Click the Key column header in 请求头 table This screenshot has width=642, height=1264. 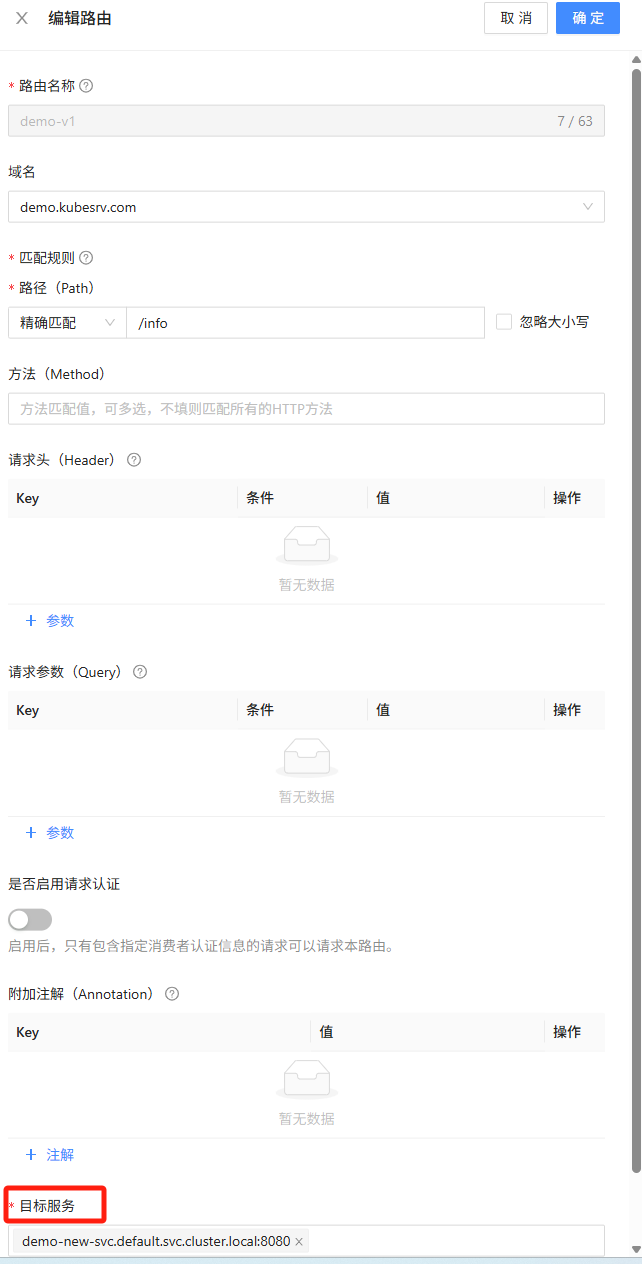tap(28, 498)
